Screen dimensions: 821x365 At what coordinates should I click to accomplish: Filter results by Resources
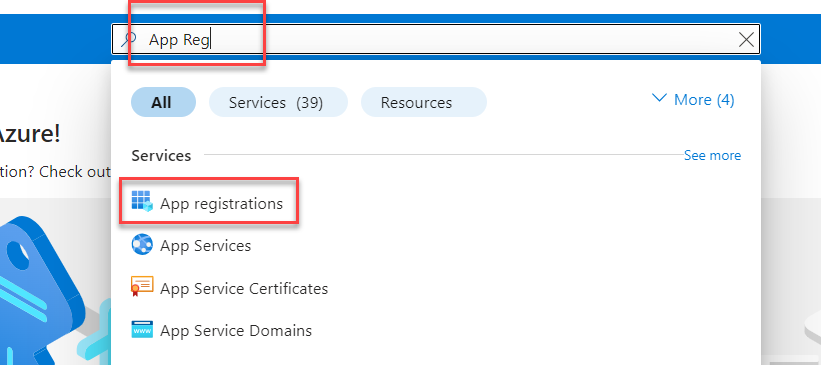tap(424, 102)
